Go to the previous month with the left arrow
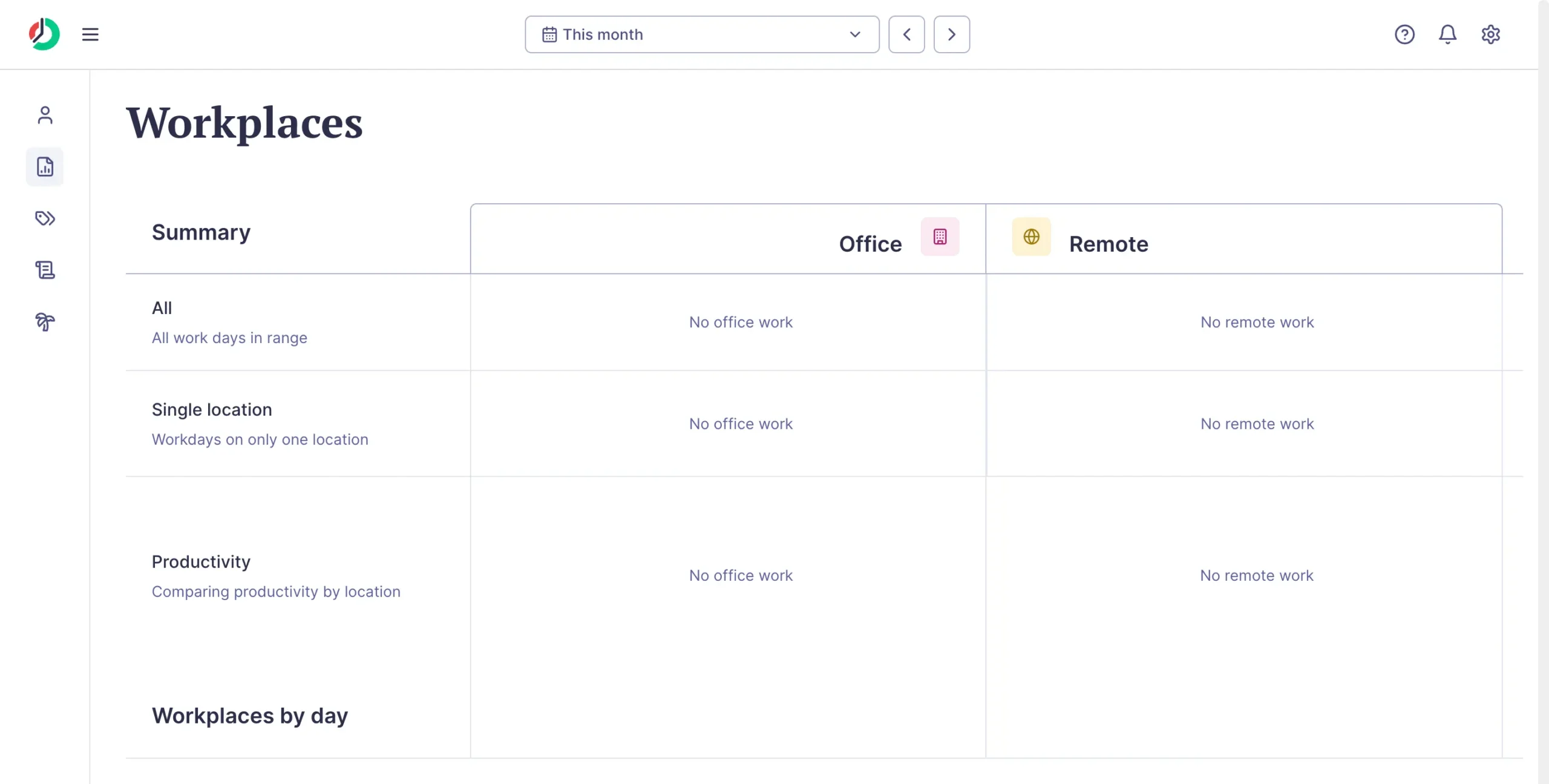This screenshot has height=784, width=1549. [906, 34]
